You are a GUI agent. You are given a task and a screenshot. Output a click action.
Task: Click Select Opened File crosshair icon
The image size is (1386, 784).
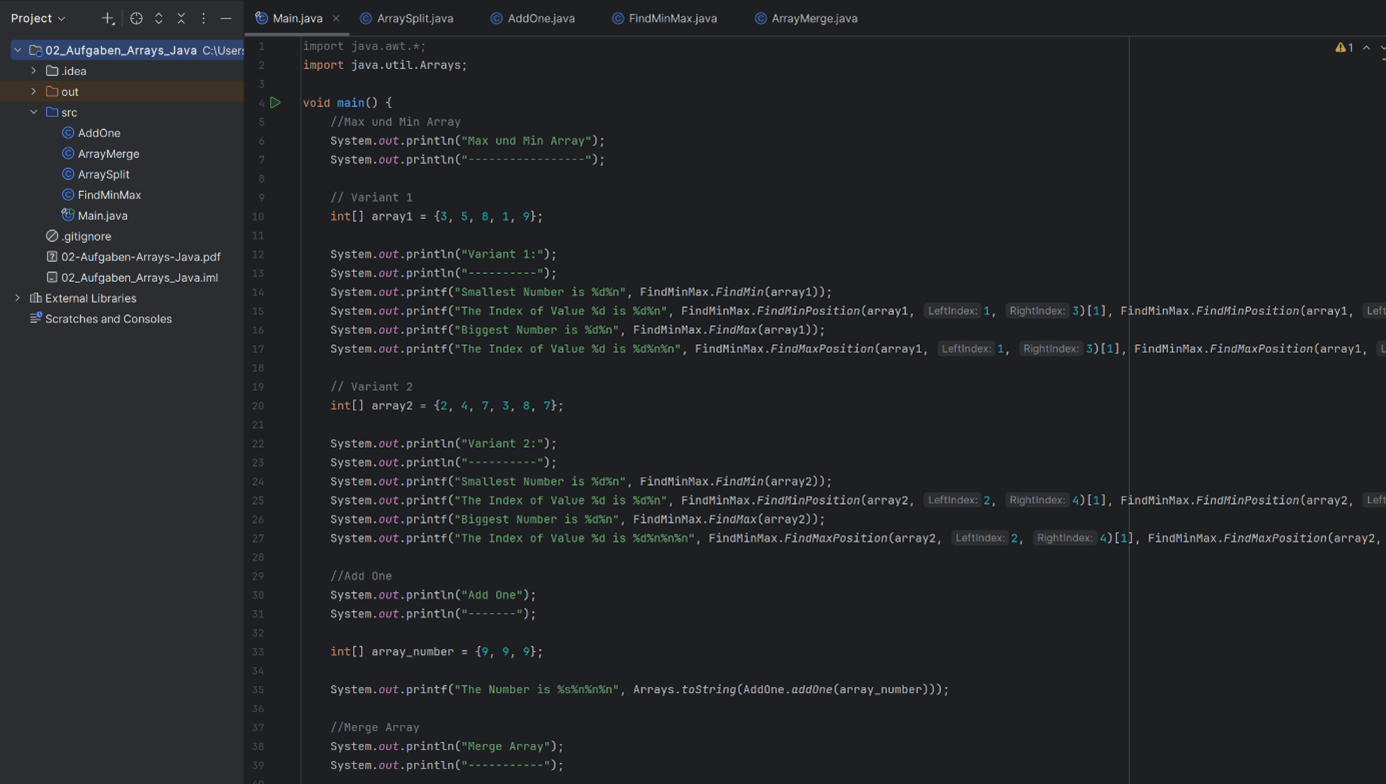point(136,18)
